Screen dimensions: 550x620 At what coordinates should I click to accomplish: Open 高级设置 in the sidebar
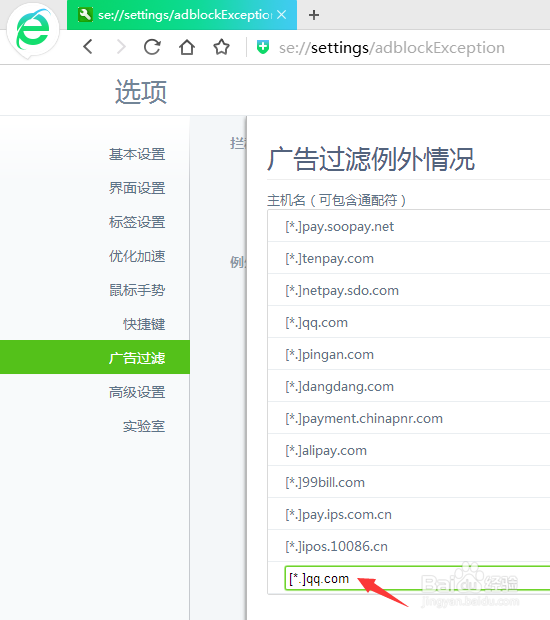click(137, 392)
